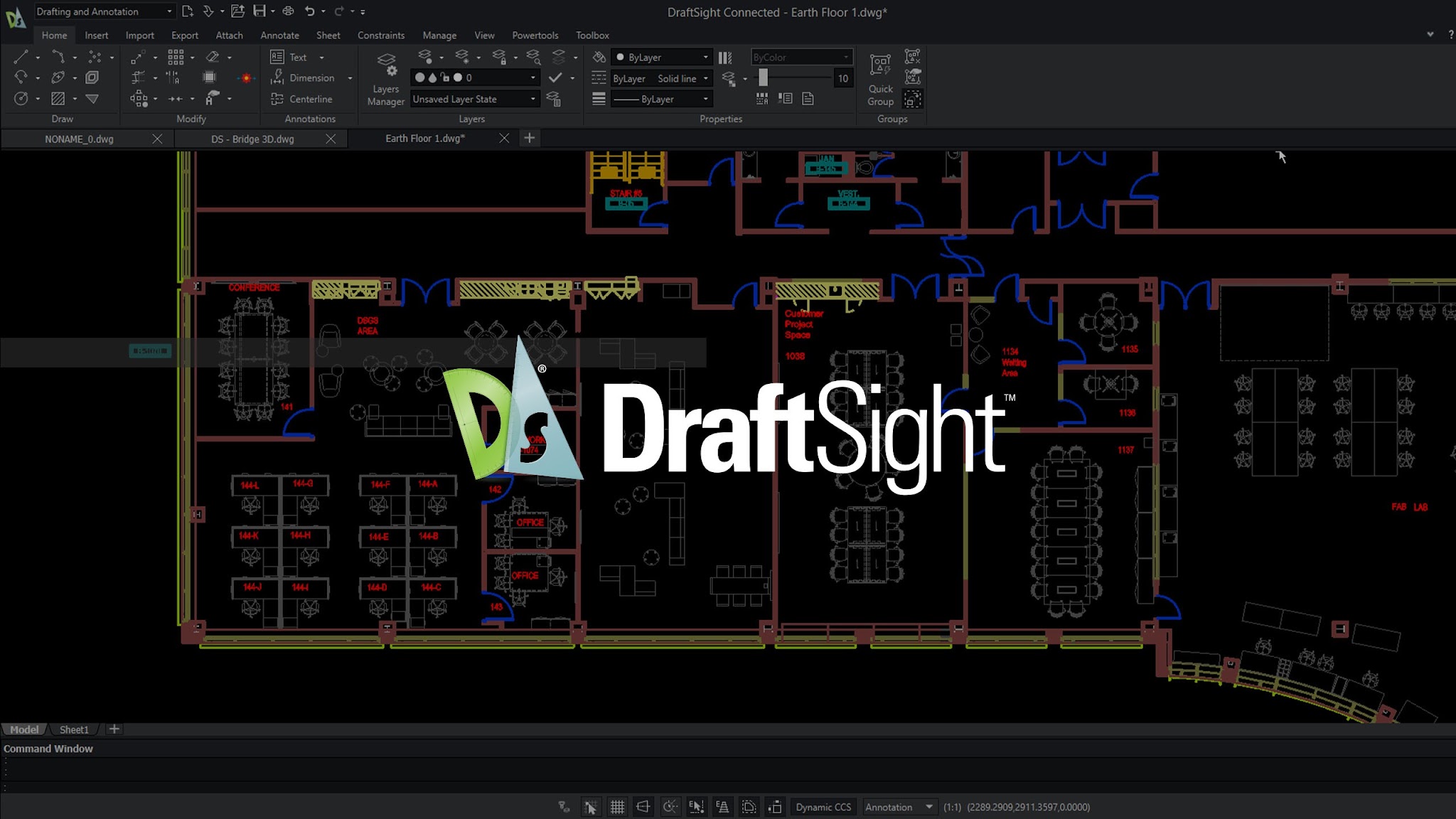Toggle Polar guides in status bar
This screenshot has width=1456, height=819.
(670, 807)
